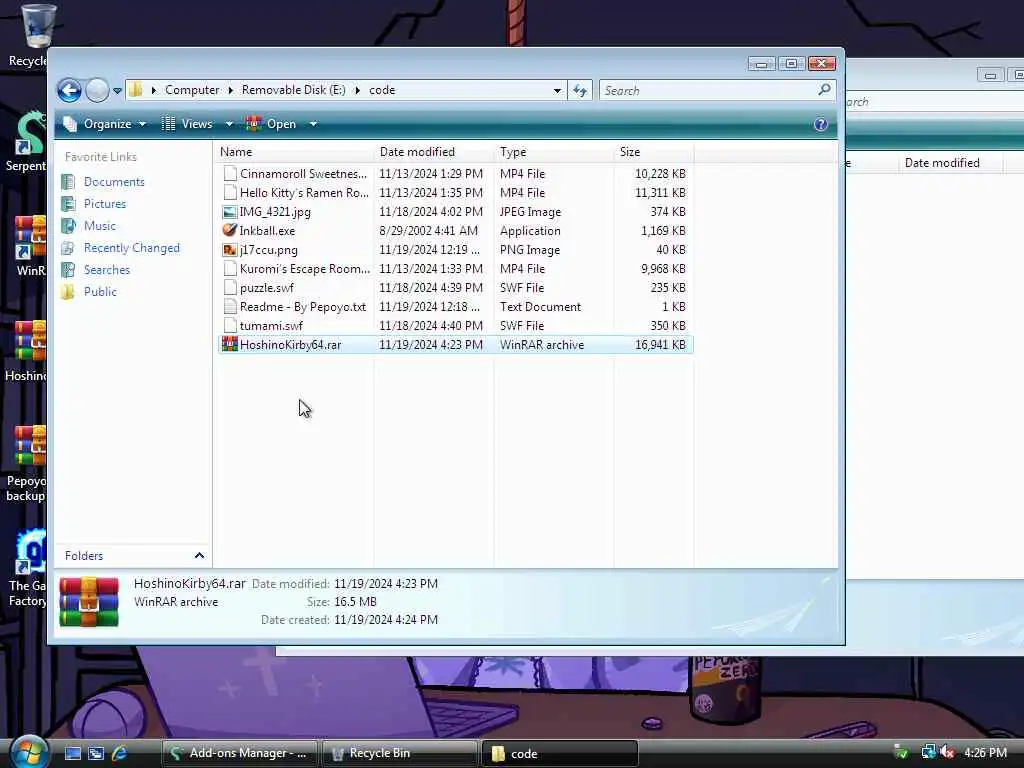This screenshot has height=768, width=1024.
Task: Open the Help question mark icon
Action: point(821,124)
